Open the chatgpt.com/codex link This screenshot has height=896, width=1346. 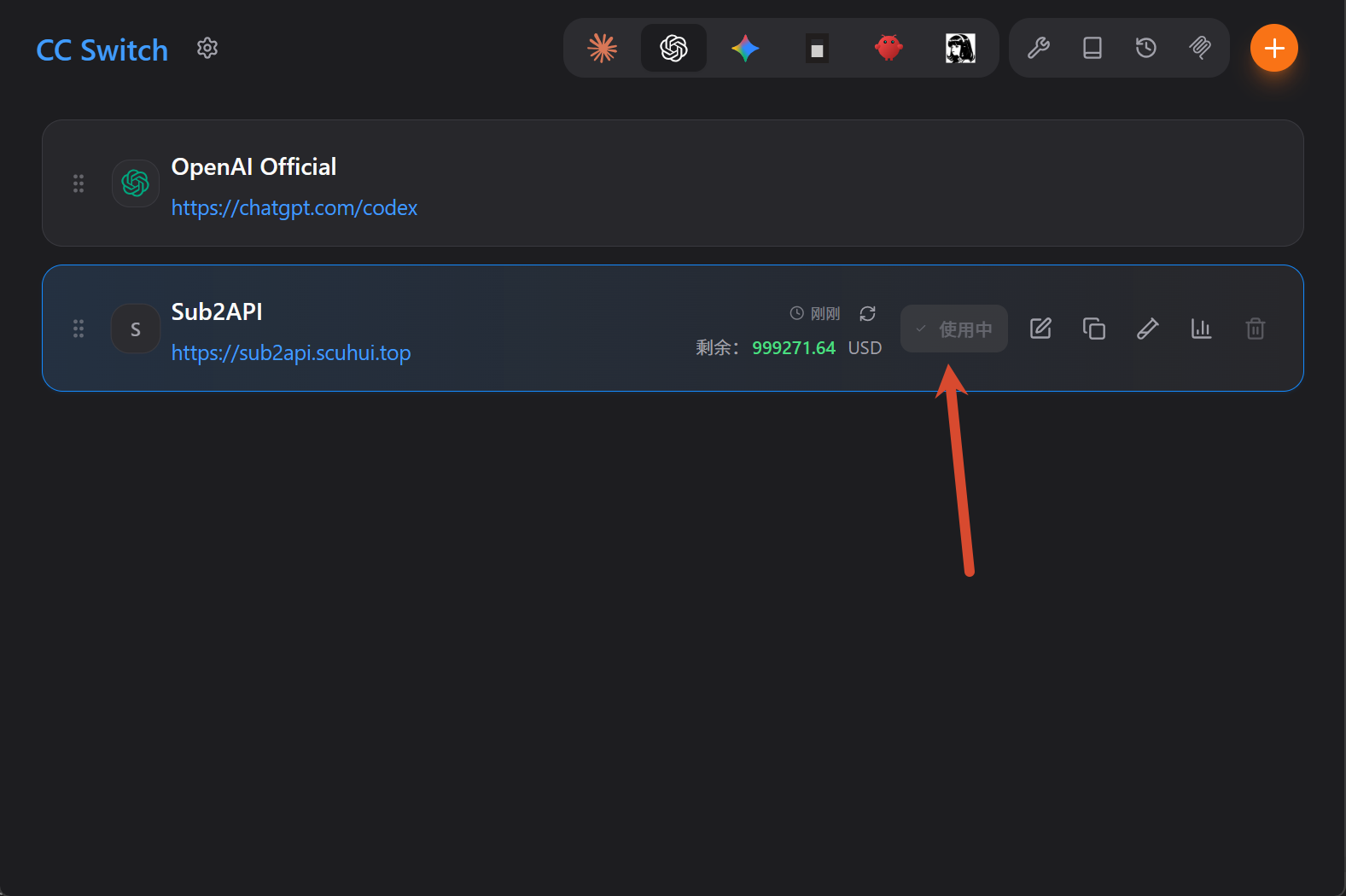(x=294, y=207)
